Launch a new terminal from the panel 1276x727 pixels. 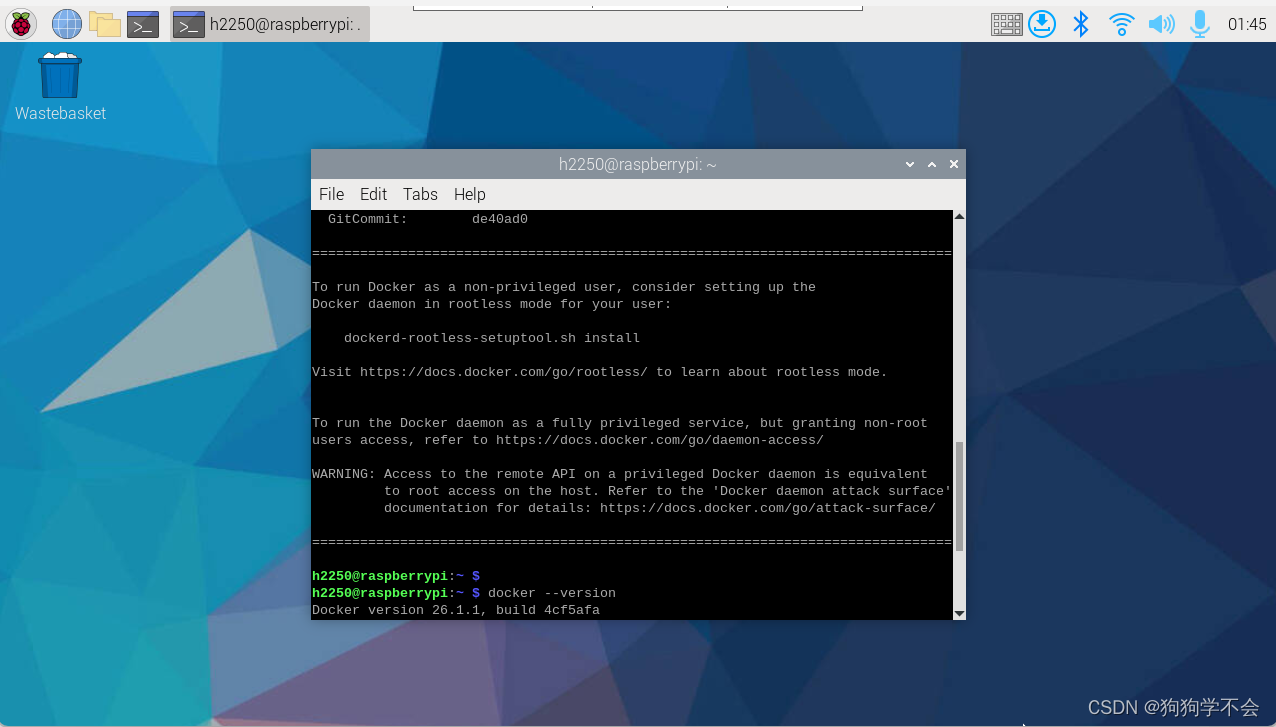143,24
